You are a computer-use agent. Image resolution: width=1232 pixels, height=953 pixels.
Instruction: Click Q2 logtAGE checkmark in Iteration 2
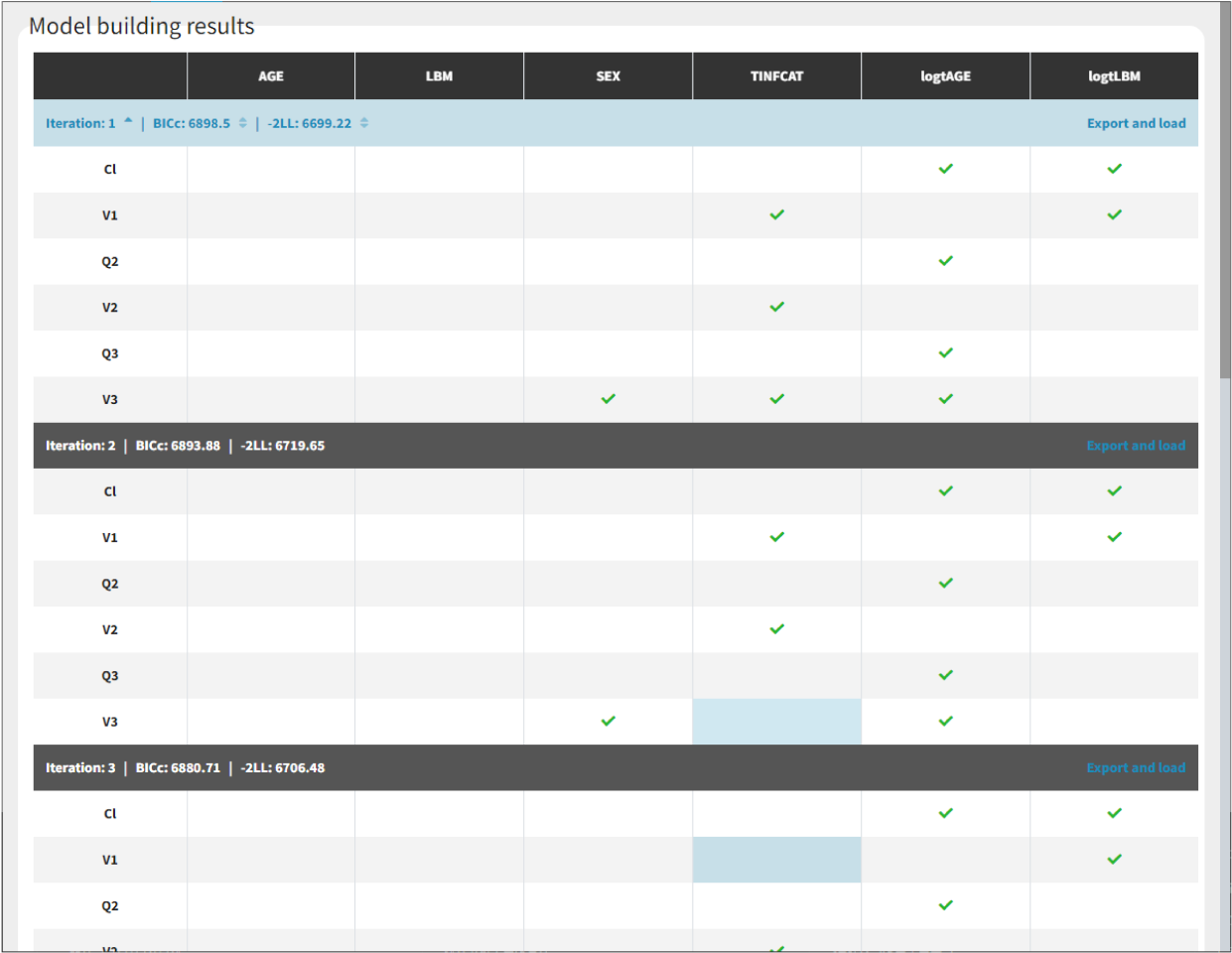click(945, 583)
